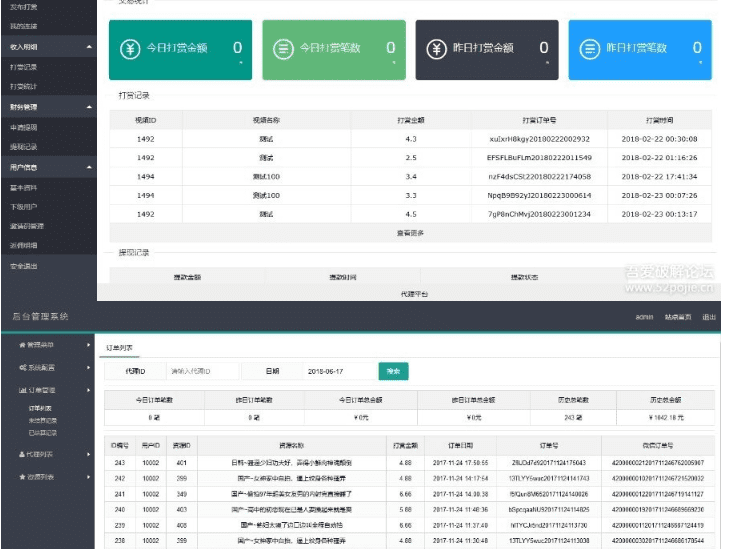The width and height of the screenshot is (735, 549).
Task: Click home icon beside 管理菜单
Action: point(22,344)
